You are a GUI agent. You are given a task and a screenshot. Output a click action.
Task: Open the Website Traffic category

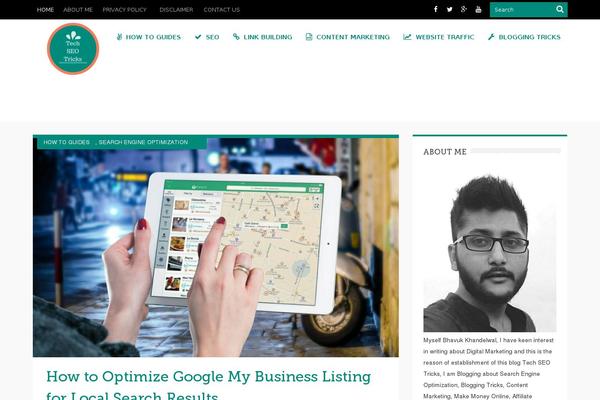pos(445,37)
